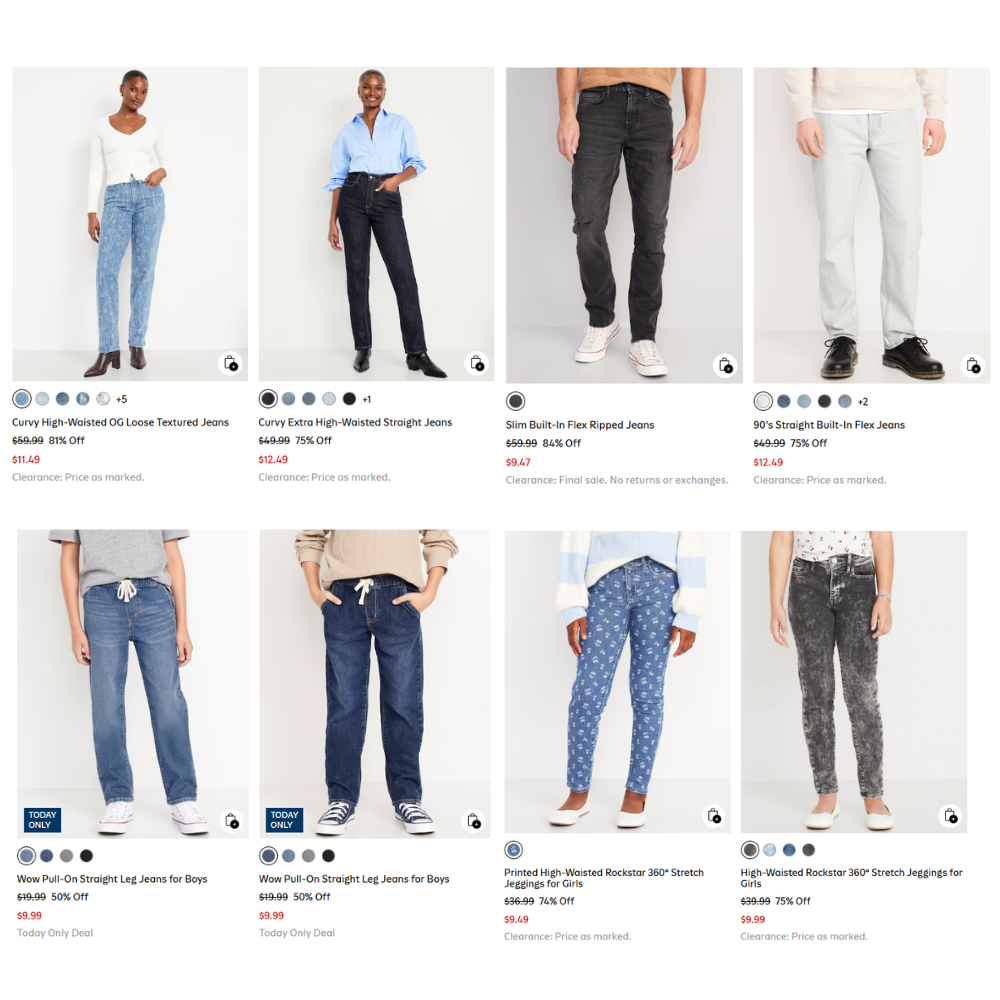
Task: Pick the second swatch under 90's Straight Built-In Flex Jeans
Action: coord(784,401)
